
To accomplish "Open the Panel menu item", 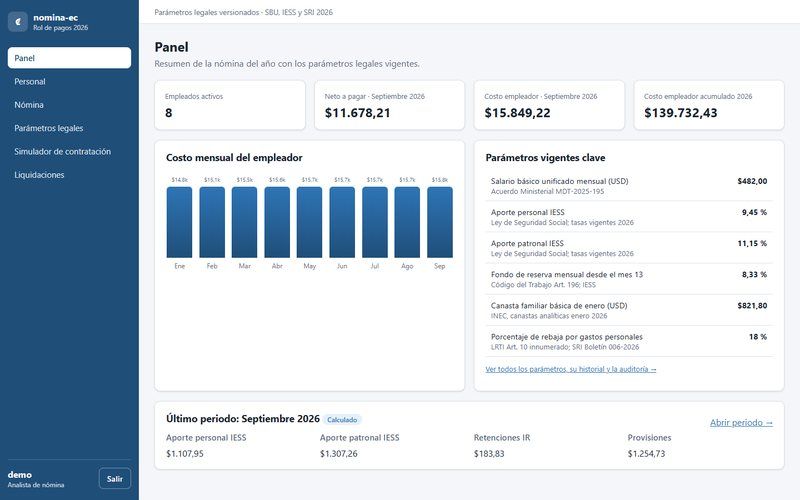I will coord(69,58).
